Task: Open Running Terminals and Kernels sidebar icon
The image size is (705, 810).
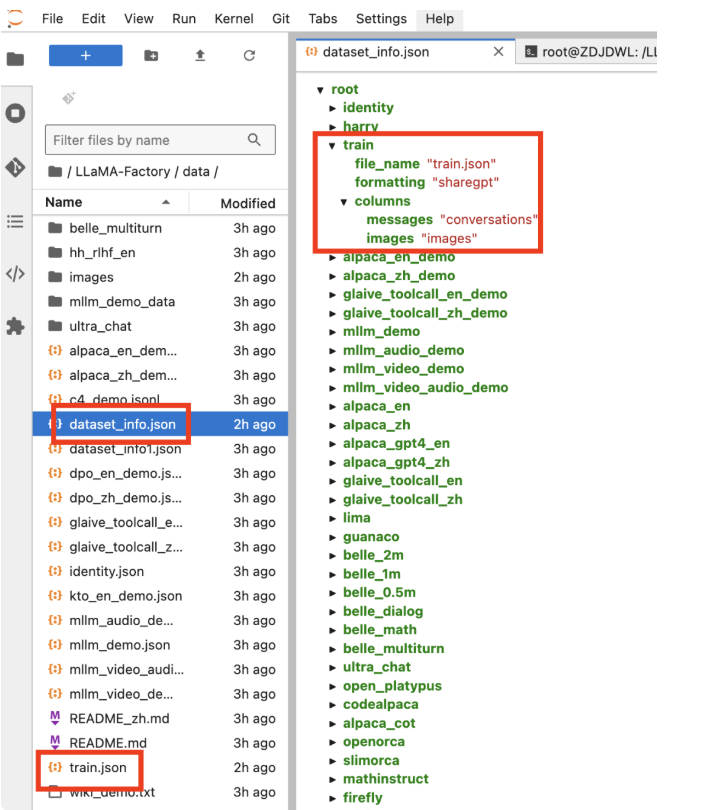Action: pyautogui.click(x=15, y=113)
